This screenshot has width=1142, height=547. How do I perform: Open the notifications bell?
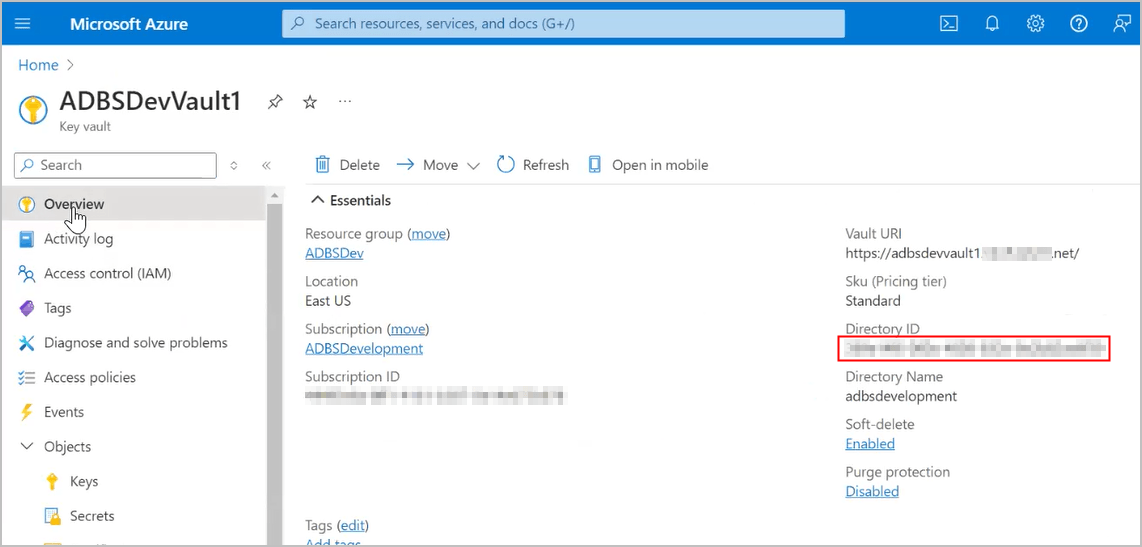coord(993,24)
